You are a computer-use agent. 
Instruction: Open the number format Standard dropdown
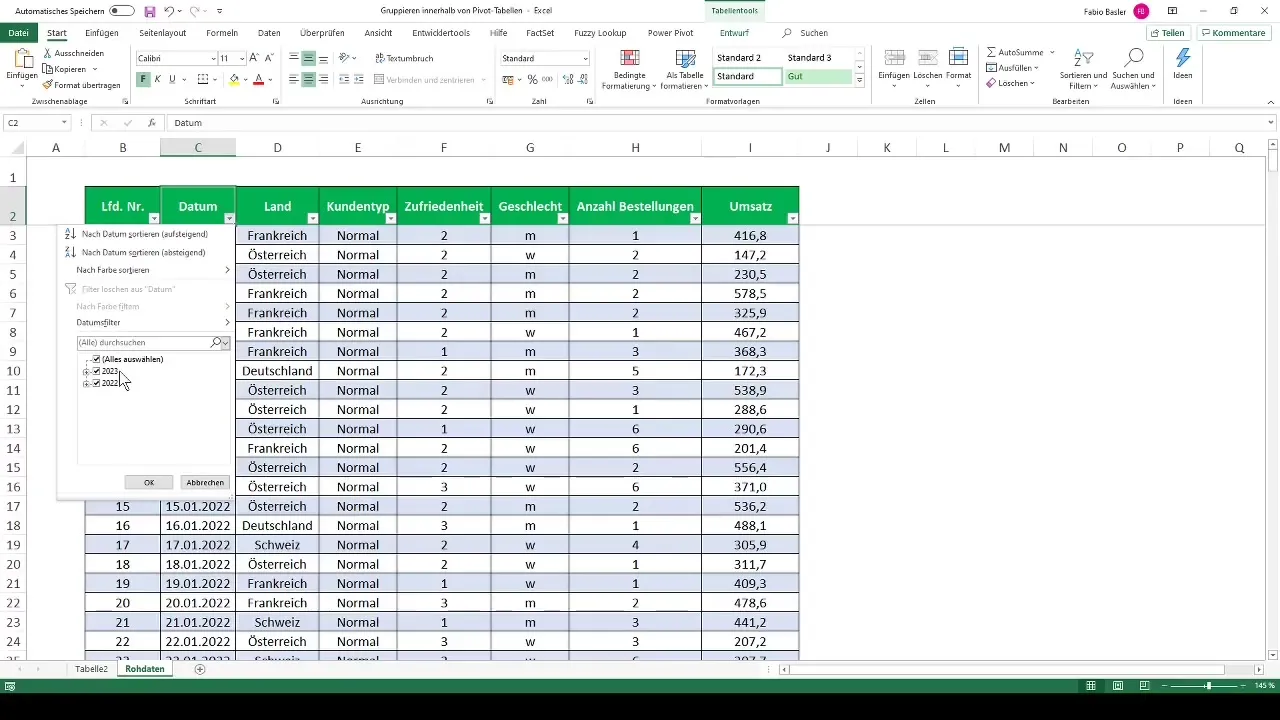pos(585,59)
